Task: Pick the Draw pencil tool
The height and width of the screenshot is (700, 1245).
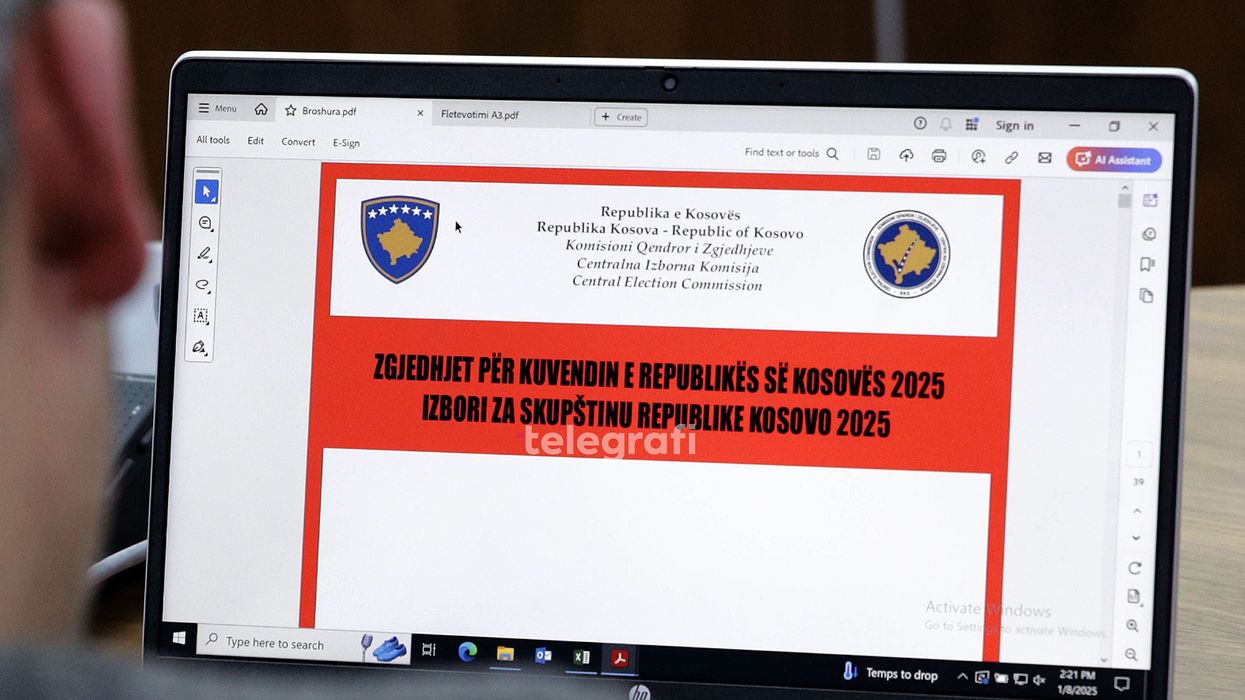Action: pos(203,254)
